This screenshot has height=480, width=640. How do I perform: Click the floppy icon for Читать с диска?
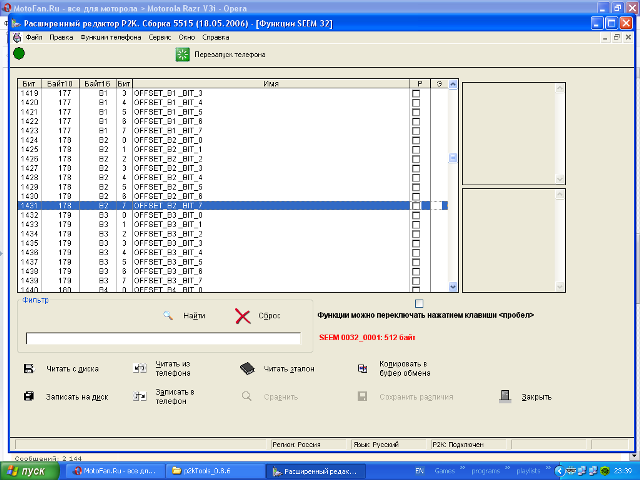[29, 369]
